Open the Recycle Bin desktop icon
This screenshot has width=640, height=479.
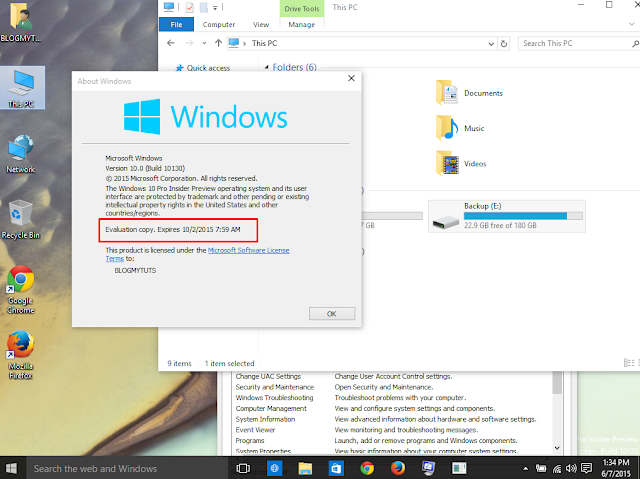pyautogui.click(x=20, y=220)
